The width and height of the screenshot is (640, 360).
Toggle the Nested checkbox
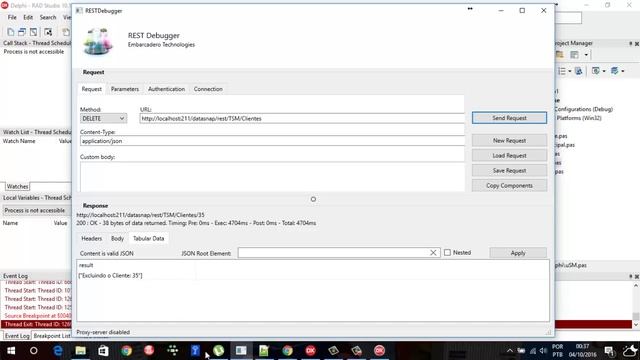point(447,253)
